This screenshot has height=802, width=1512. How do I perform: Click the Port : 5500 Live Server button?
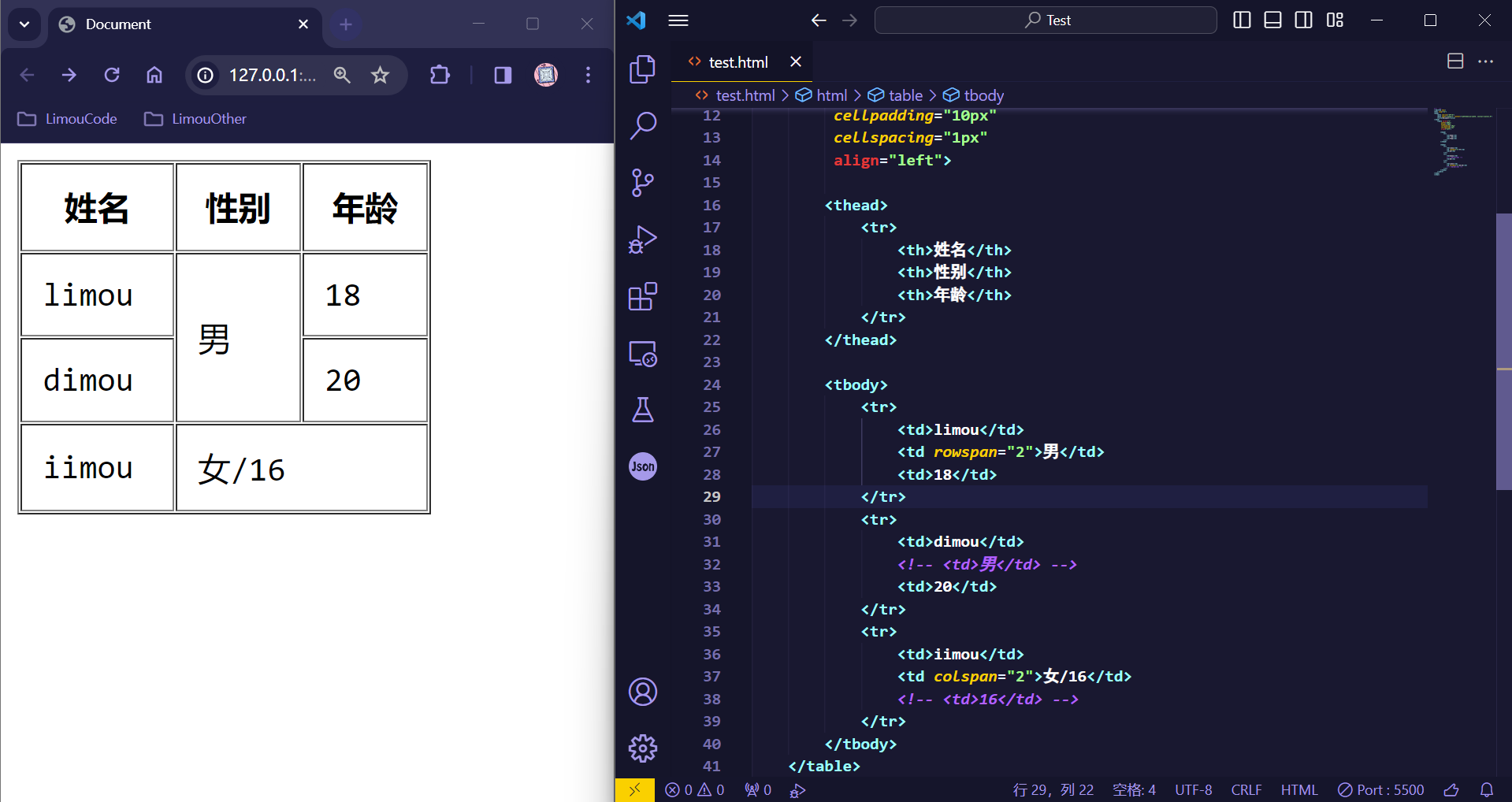(1380, 789)
